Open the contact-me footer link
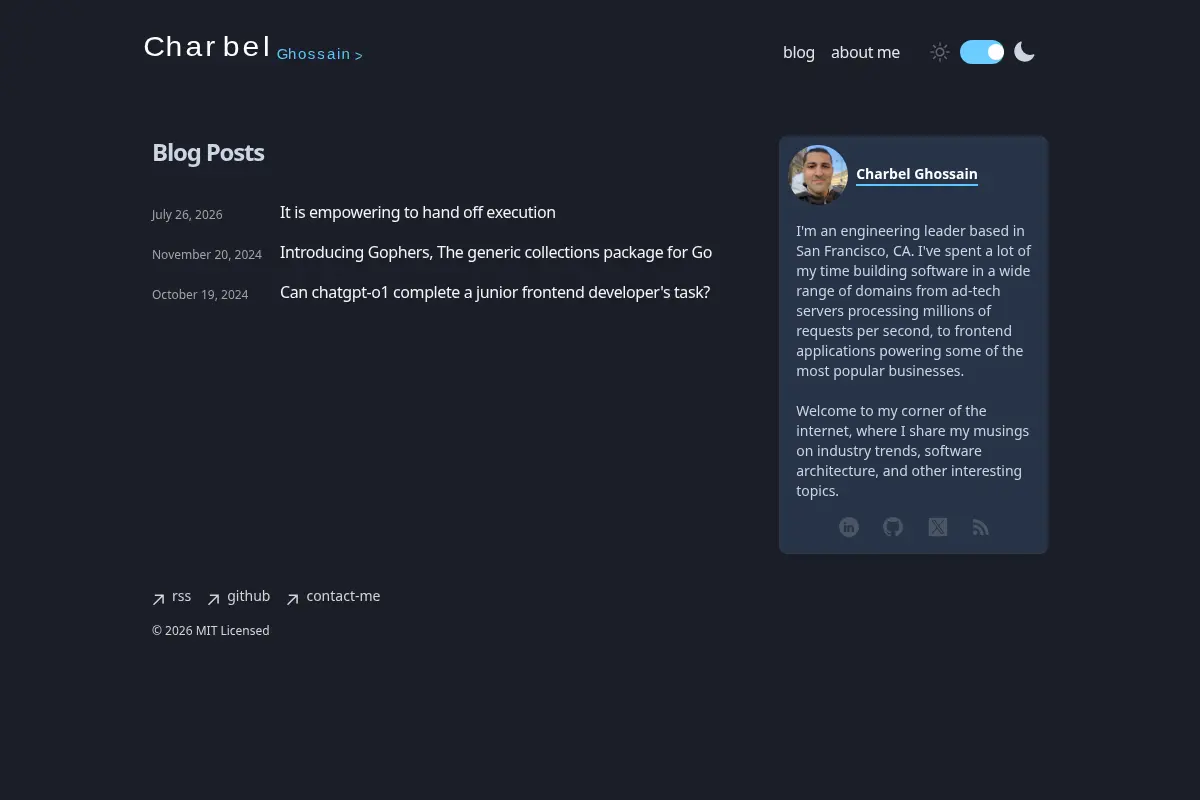The width and height of the screenshot is (1200, 800). click(343, 596)
